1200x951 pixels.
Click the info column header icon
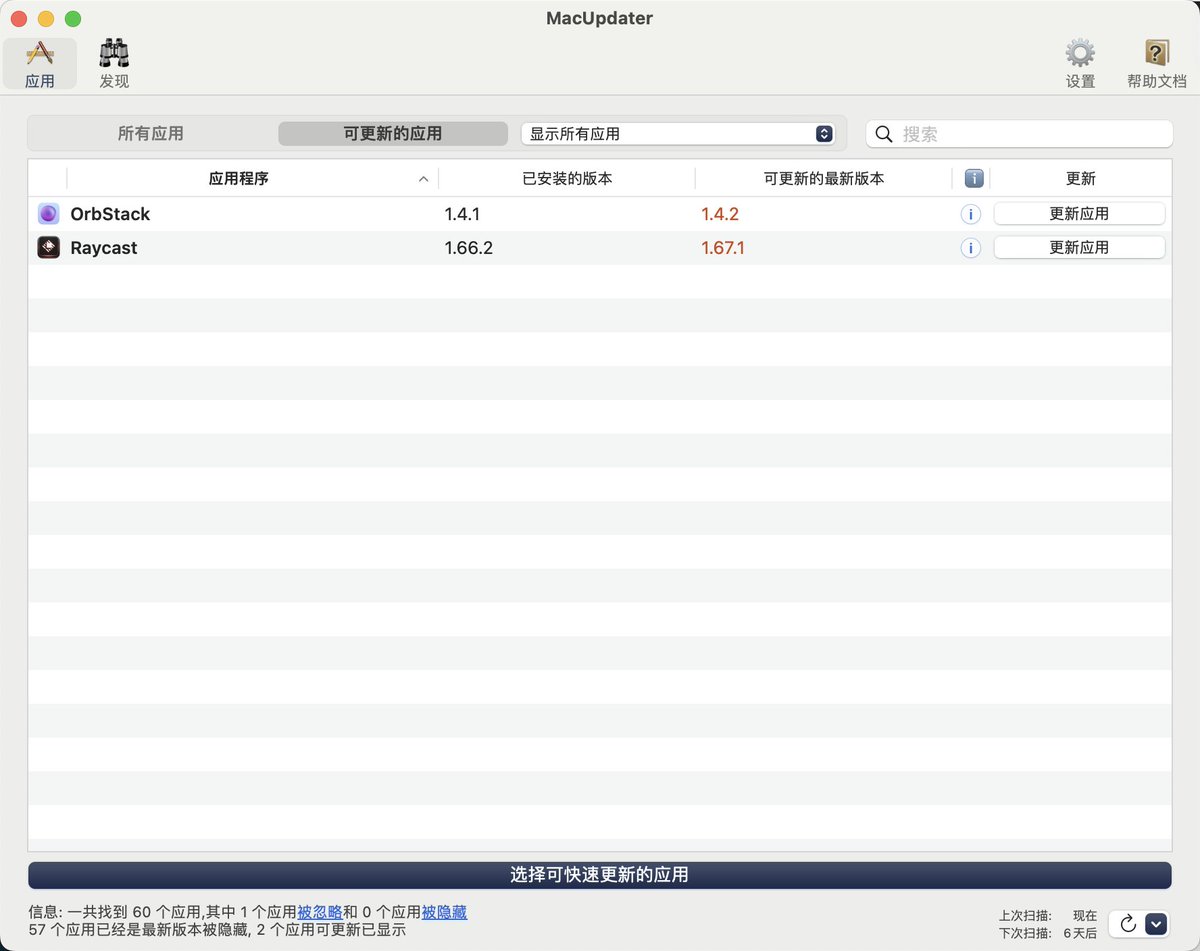[x=974, y=179]
